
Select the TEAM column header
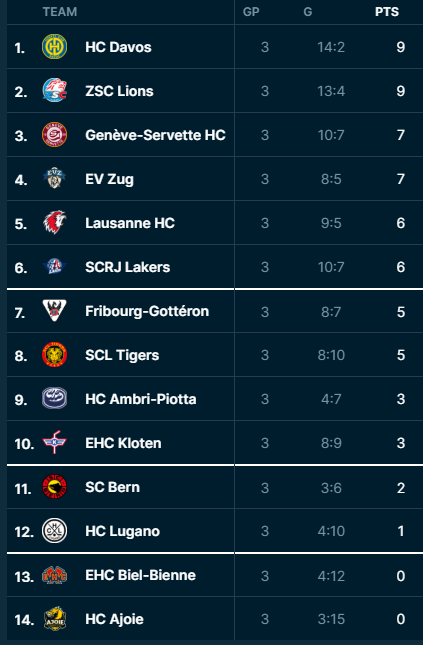pos(60,12)
